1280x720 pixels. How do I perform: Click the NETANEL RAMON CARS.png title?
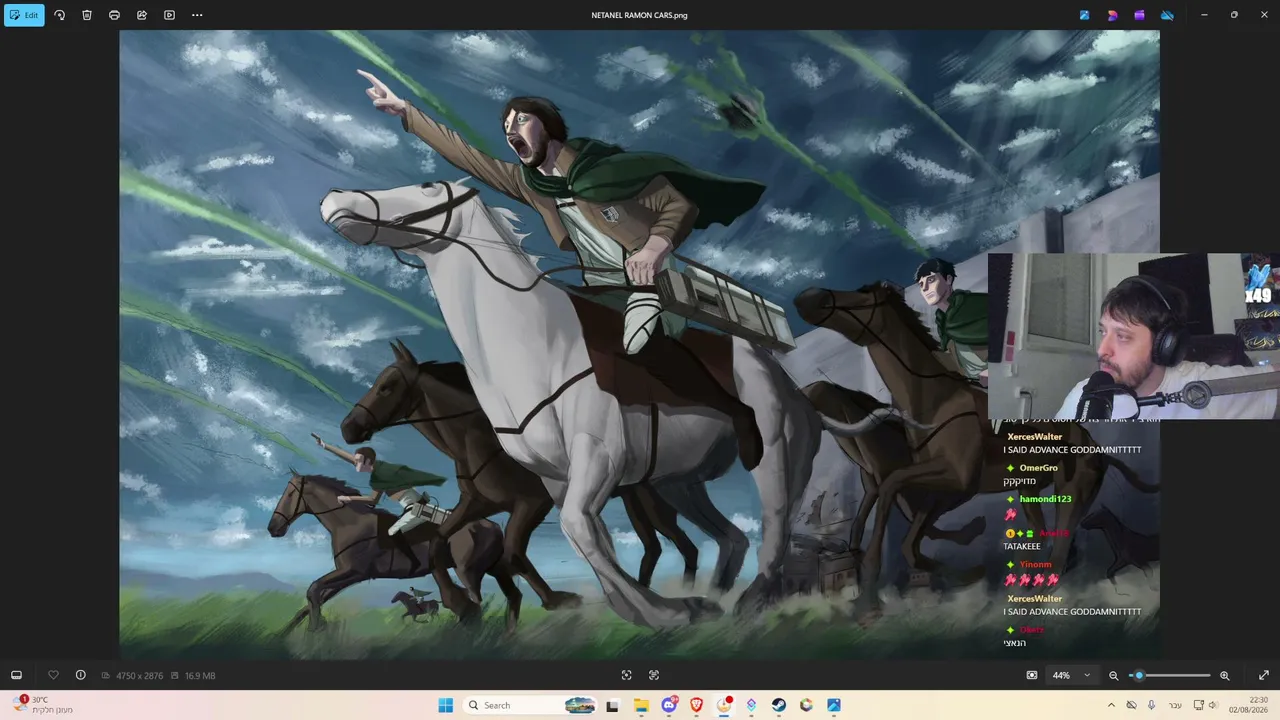[x=639, y=15]
